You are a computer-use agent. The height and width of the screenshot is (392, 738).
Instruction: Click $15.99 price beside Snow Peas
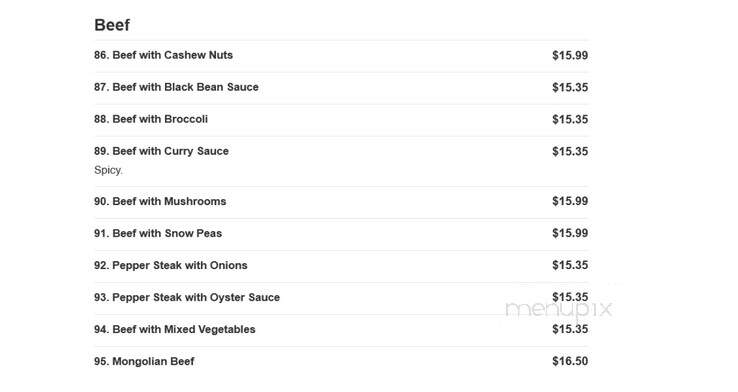(570, 233)
